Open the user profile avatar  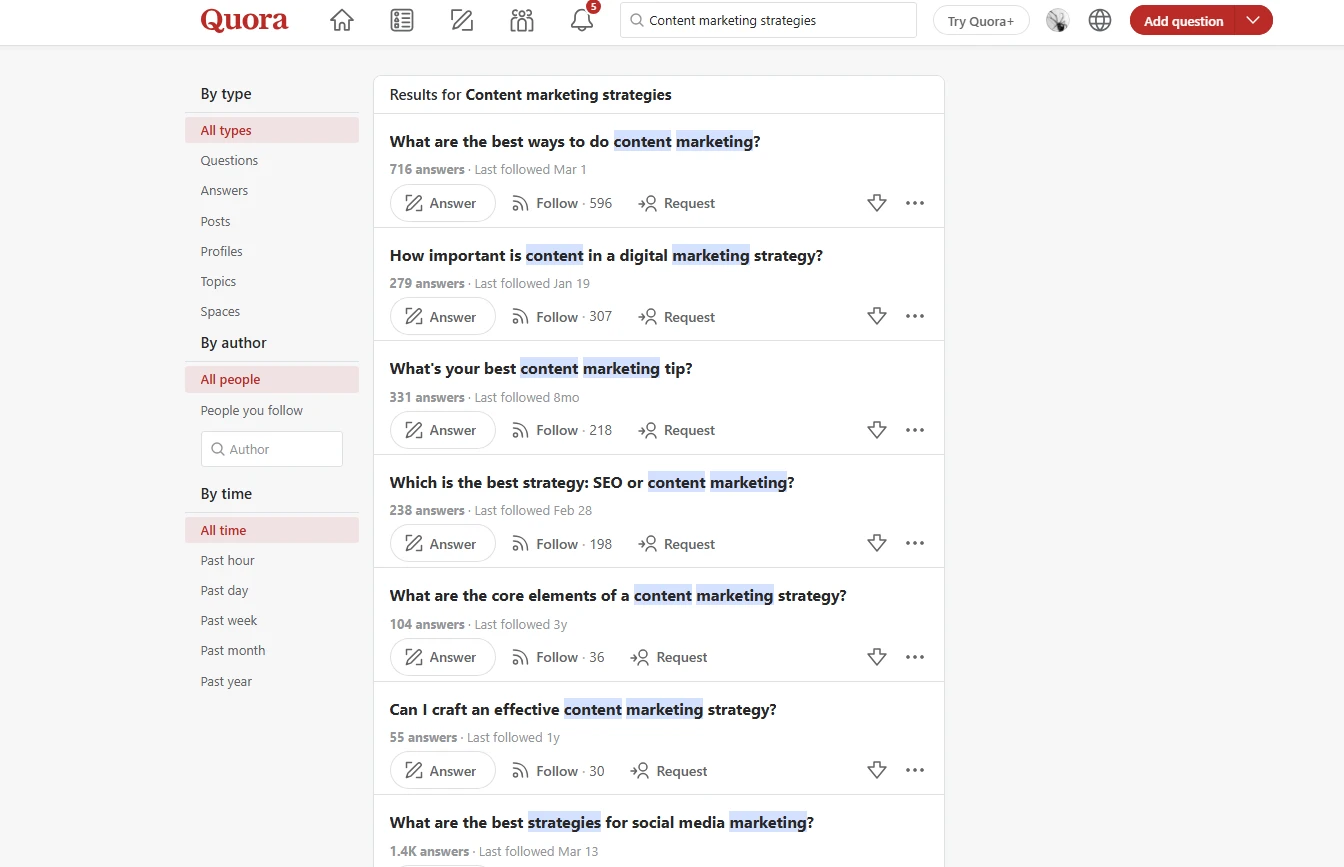click(1058, 21)
